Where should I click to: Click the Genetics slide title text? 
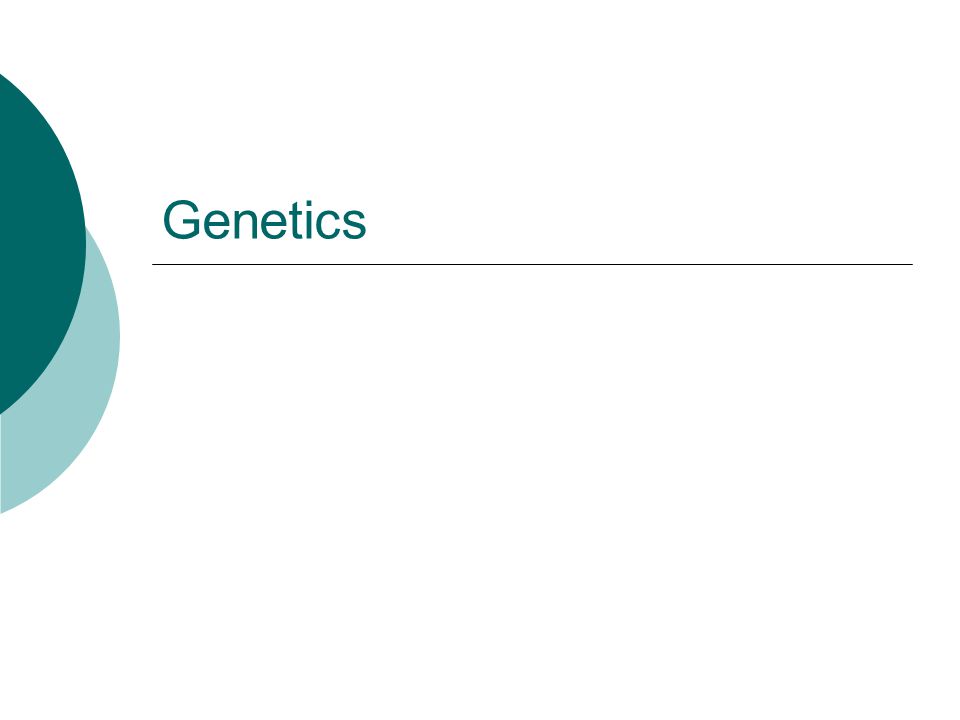pyautogui.click(x=264, y=220)
